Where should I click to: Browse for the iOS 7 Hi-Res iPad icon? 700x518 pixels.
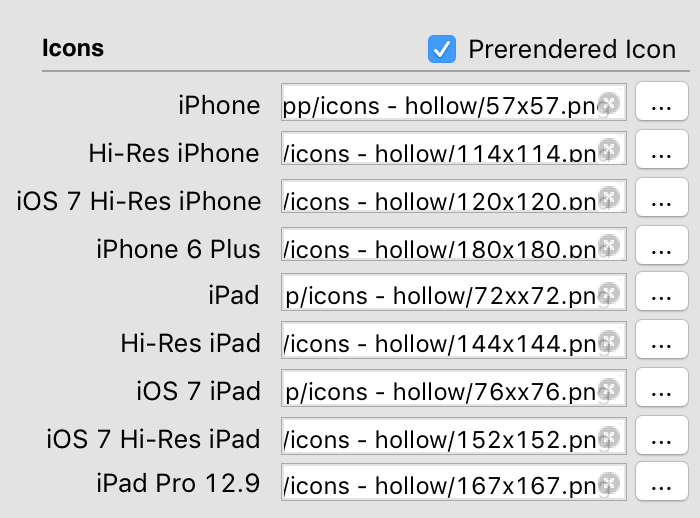point(662,438)
